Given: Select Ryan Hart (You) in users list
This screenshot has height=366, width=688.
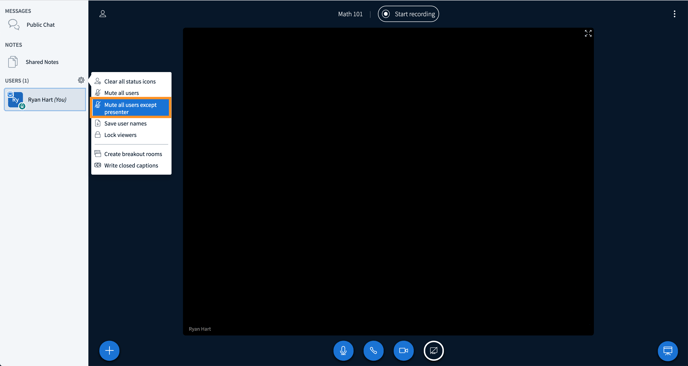Looking at the screenshot, I should pyautogui.click(x=45, y=100).
